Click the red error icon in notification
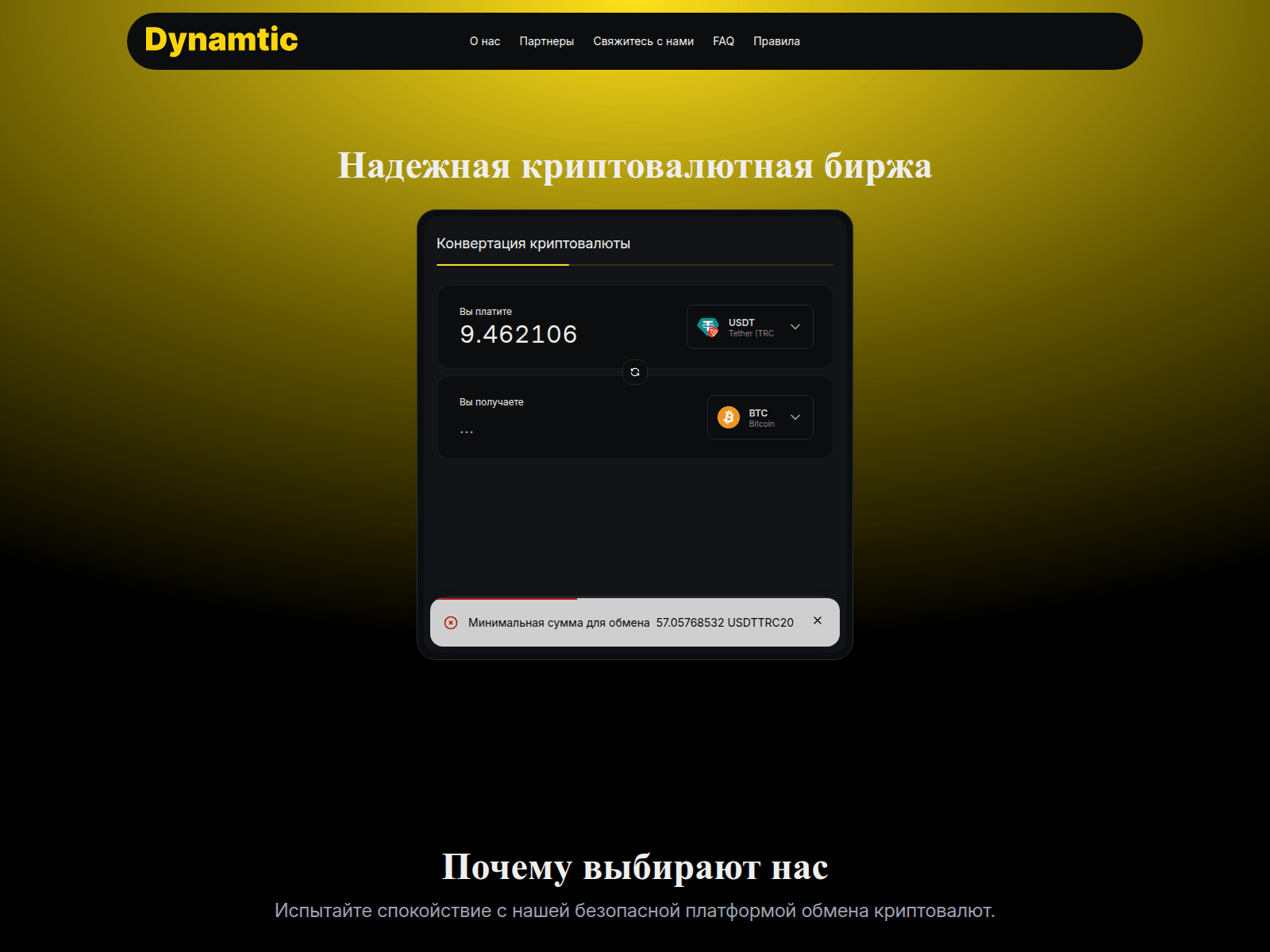The image size is (1270, 952). 451,623
